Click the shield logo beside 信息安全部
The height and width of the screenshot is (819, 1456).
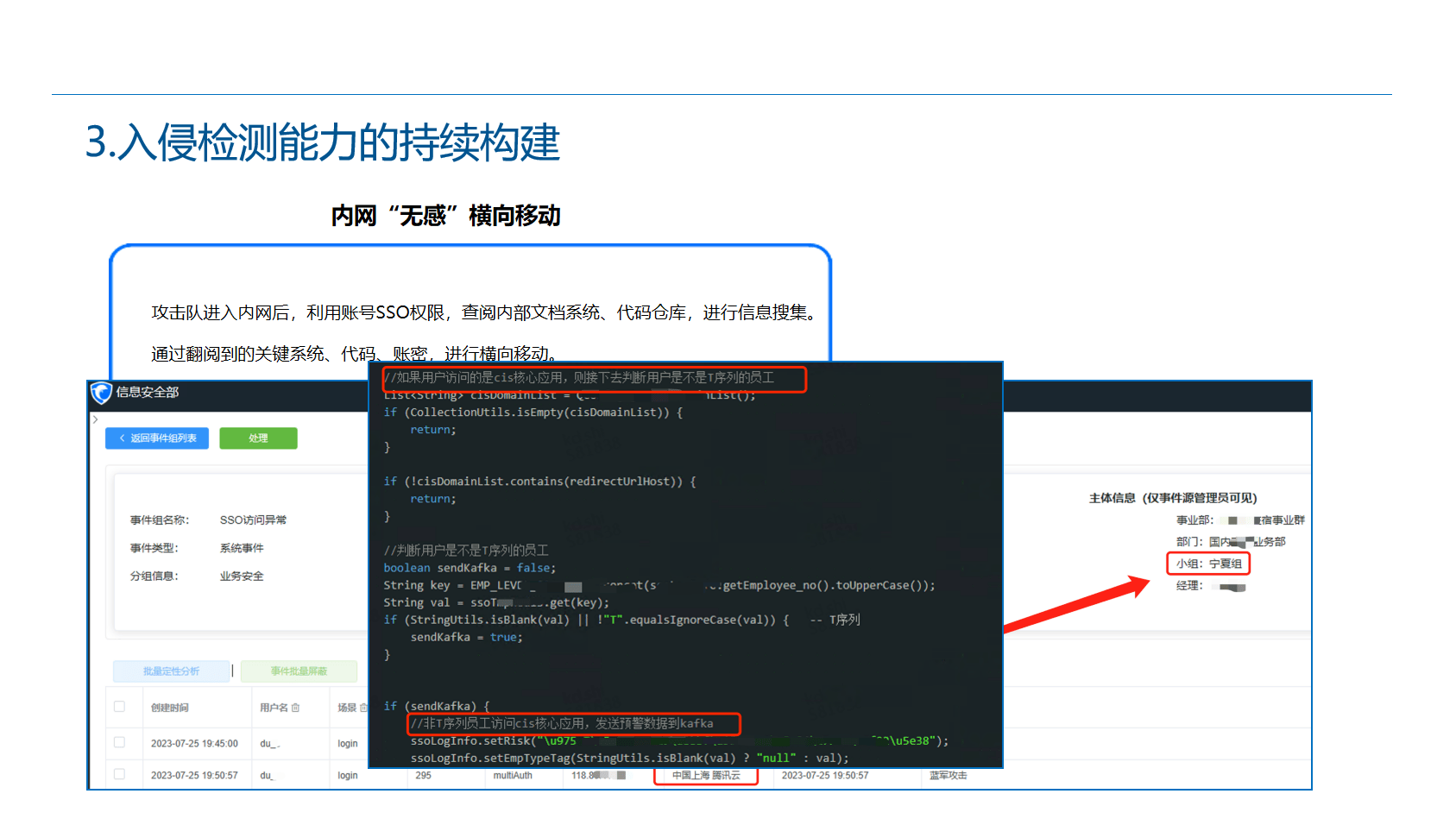pos(102,393)
